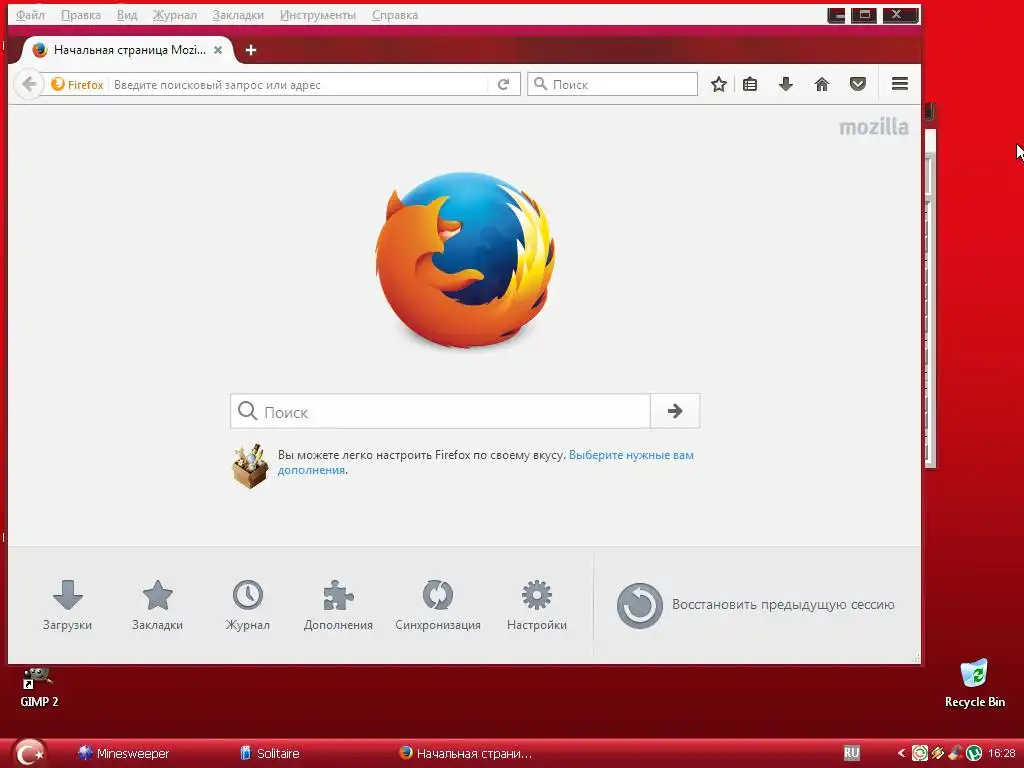Click the mozilla wordmark link
This screenshot has width=1024, height=768.
pyautogui.click(x=873, y=127)
